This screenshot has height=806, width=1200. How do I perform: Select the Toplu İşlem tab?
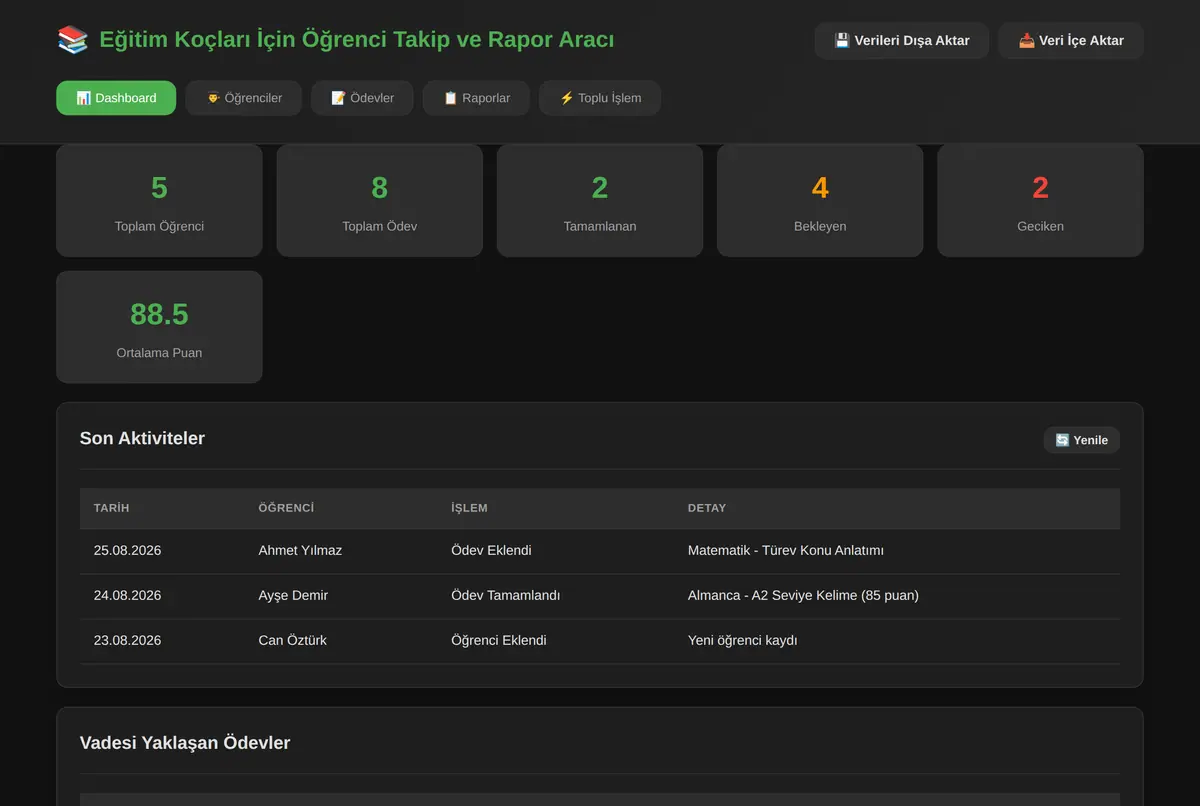click(600, 98)
